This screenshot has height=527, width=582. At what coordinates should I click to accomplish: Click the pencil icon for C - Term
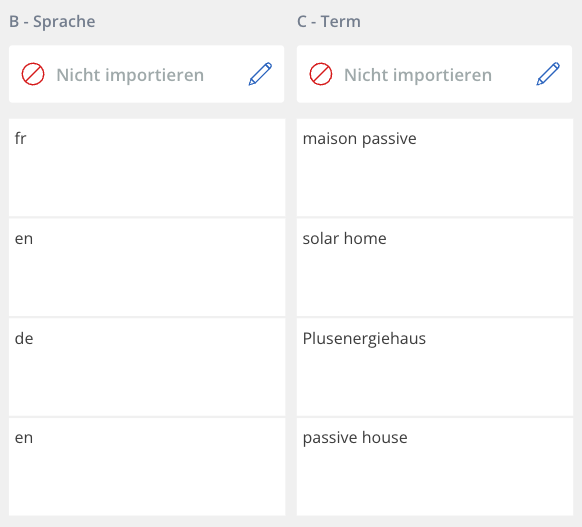click(x=548, y=74)
